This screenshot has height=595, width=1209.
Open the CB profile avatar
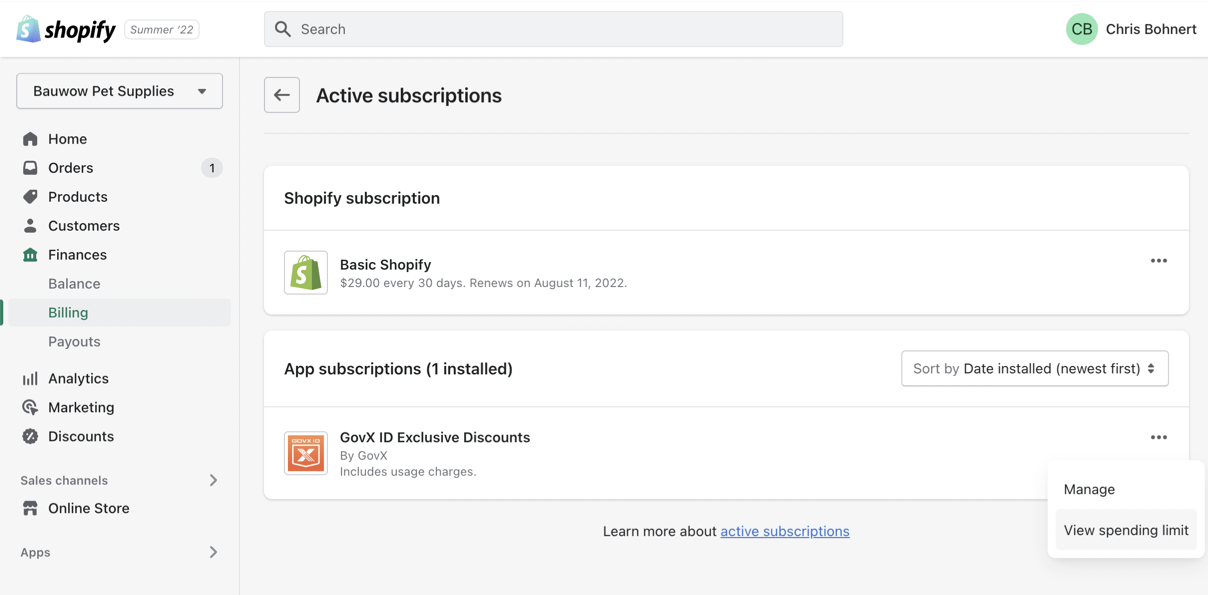pyautogui.click(x=1082, y=29)
